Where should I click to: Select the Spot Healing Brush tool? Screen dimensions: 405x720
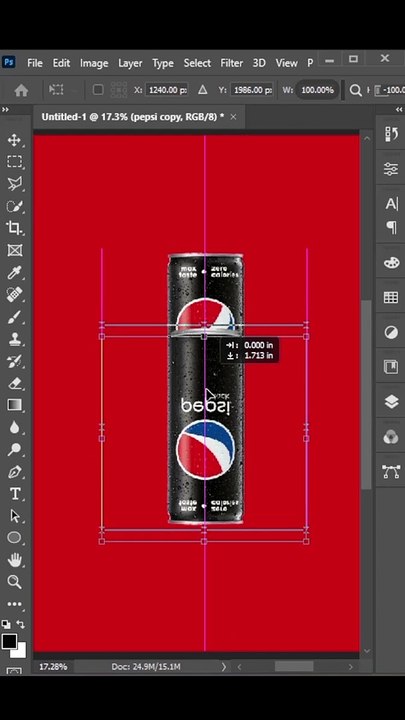(x=14, y=294)
